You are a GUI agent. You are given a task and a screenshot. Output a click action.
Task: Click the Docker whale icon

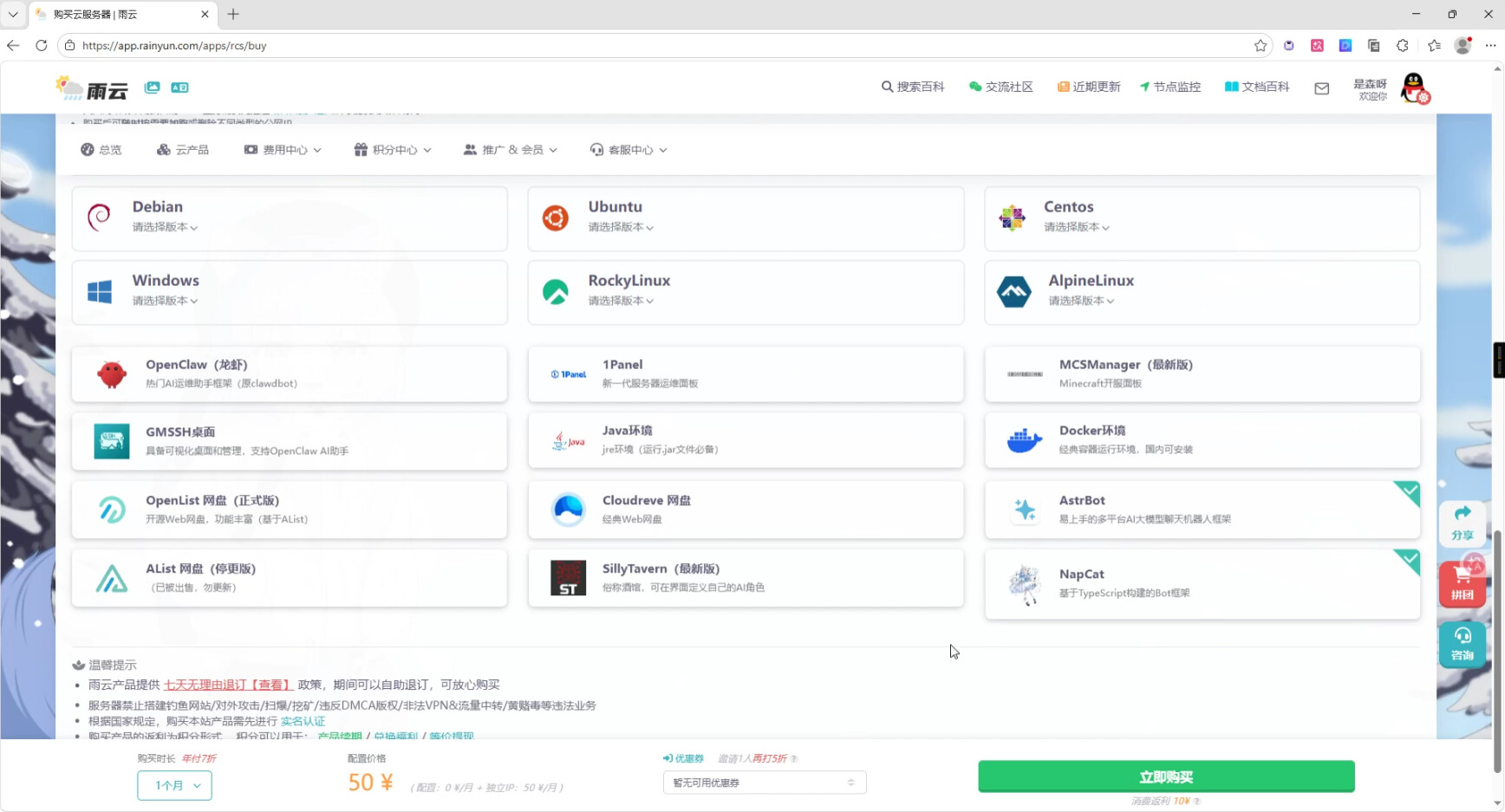pyautogui.click(x=1024, y=440)
